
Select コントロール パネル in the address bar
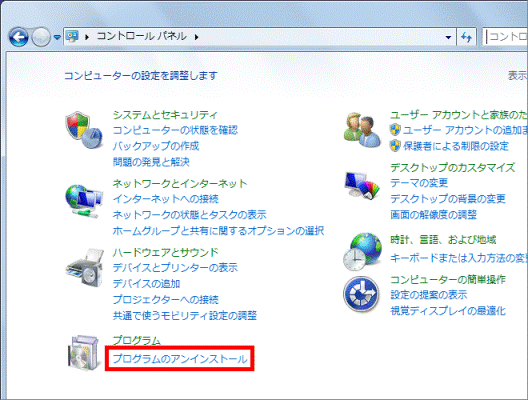coord(141,36)
